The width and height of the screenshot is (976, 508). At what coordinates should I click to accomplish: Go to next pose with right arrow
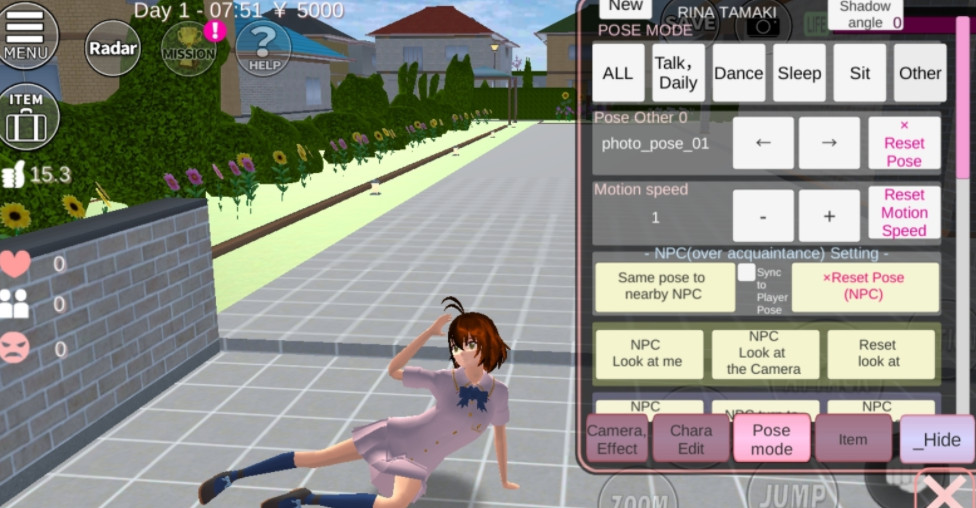[x=829, y=143]
